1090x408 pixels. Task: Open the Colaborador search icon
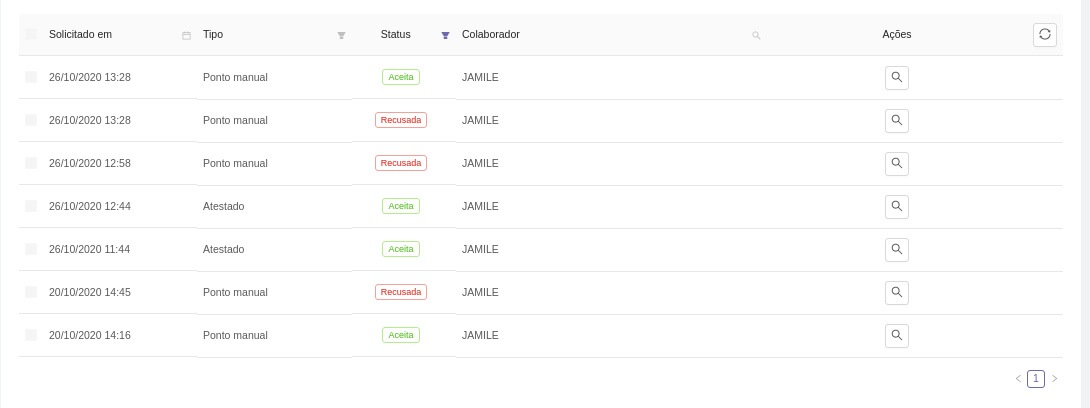[x=756, y=35]
